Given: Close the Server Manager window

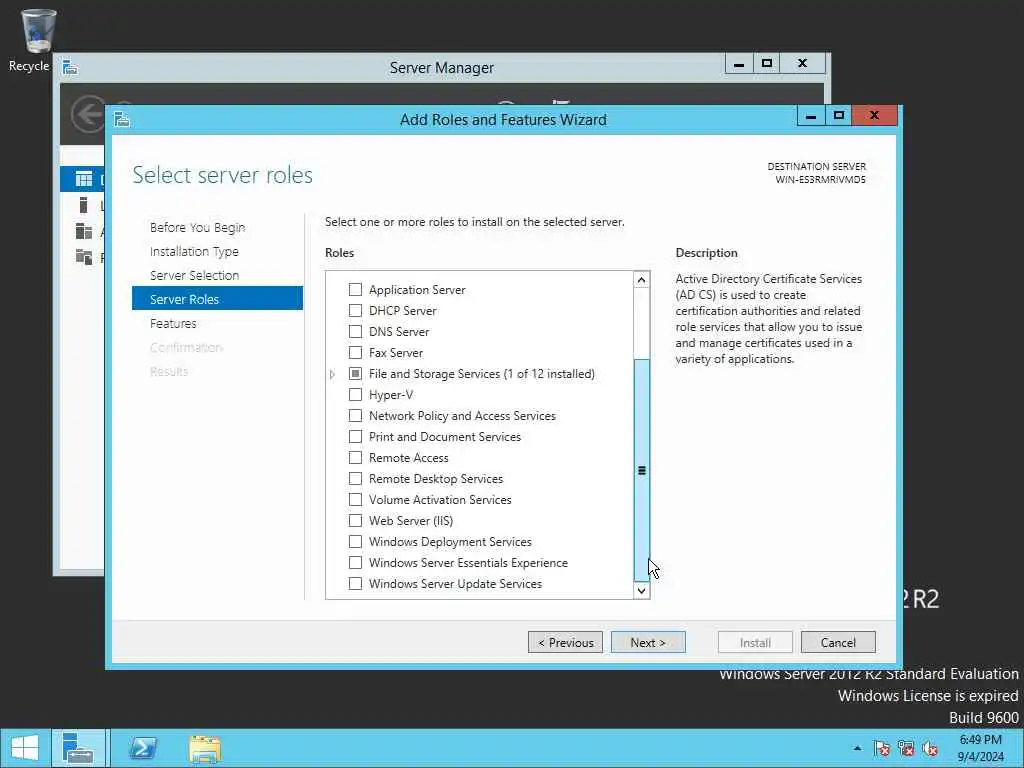Looking at the screenshot, I should coord(803,64).
